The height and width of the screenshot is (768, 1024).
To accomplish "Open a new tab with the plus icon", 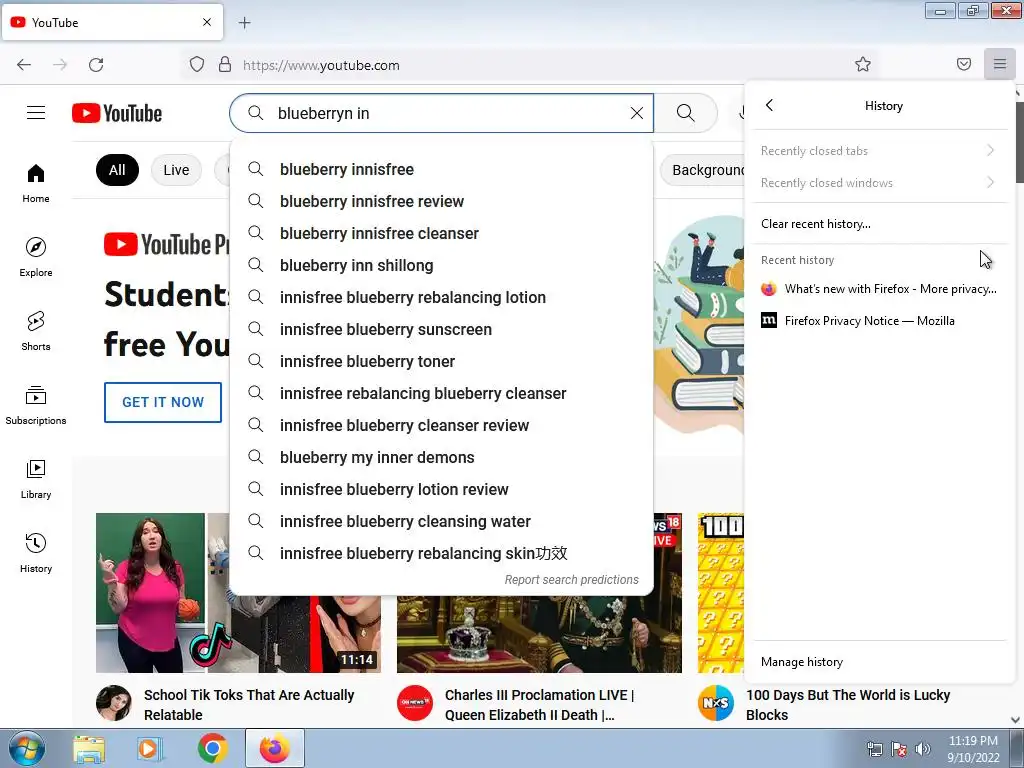I will tap(244, 23).
